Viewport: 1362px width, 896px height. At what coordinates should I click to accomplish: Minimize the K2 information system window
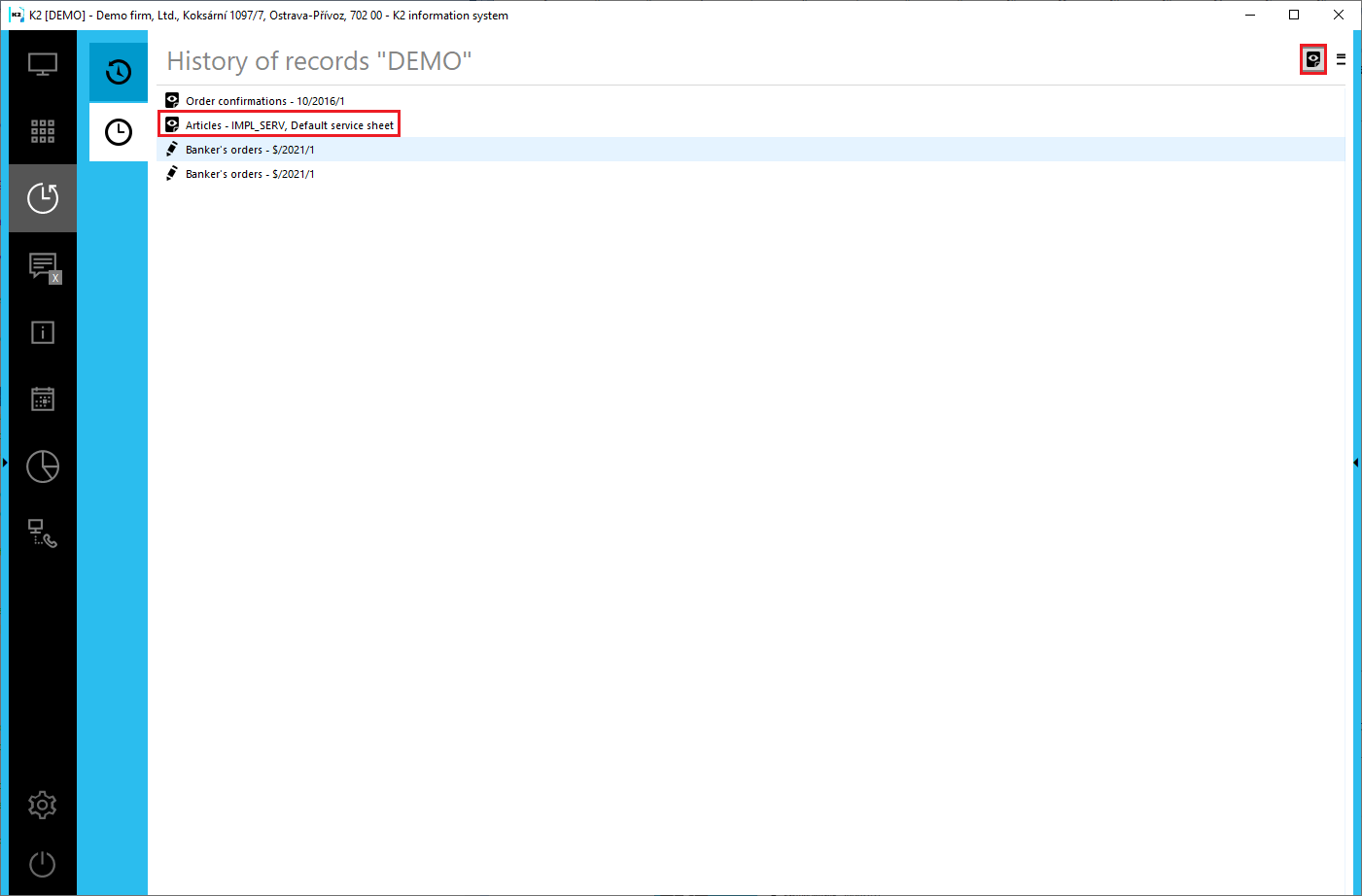point(1250,15)
